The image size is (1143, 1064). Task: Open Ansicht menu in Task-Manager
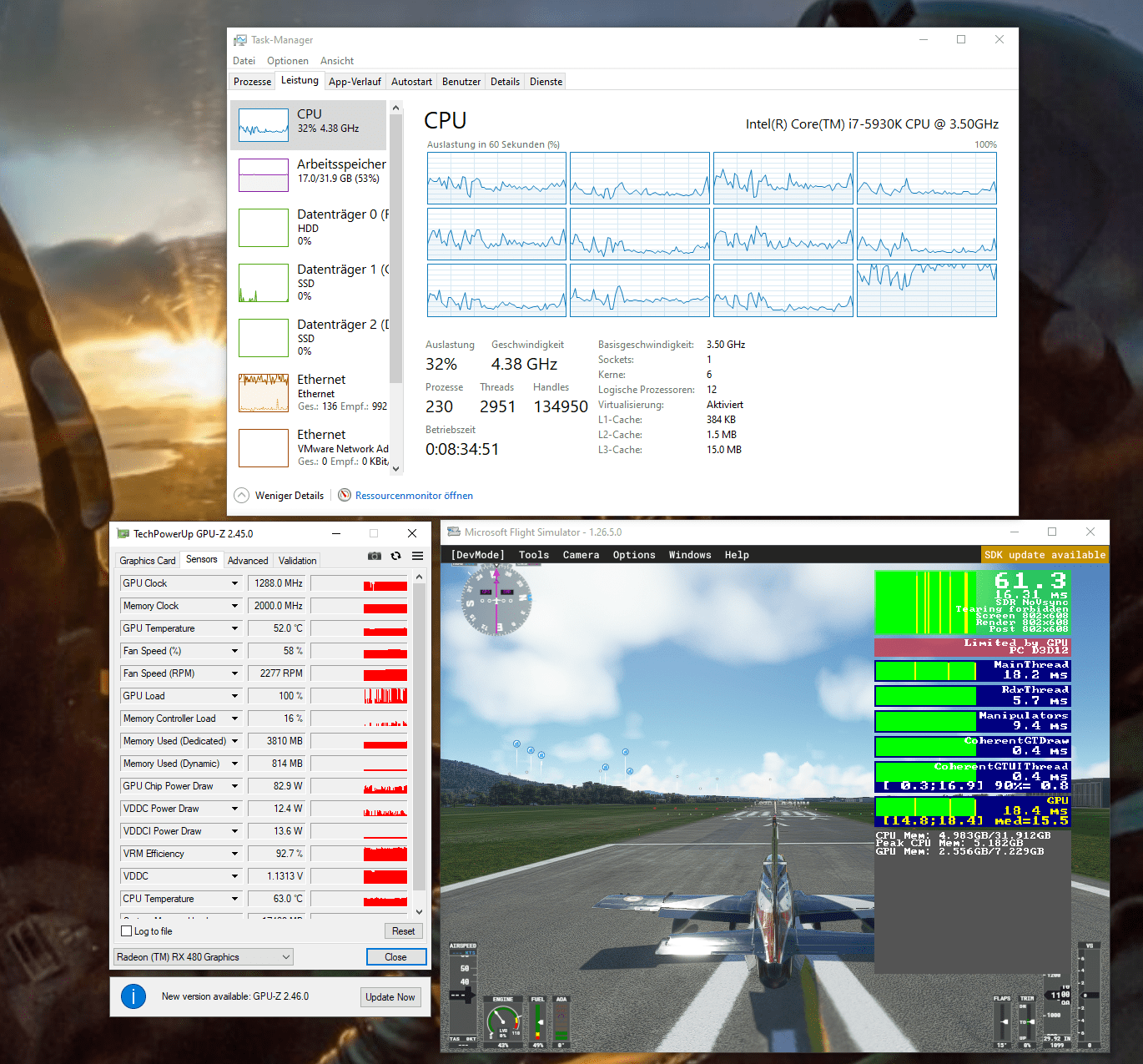point(337,61)
